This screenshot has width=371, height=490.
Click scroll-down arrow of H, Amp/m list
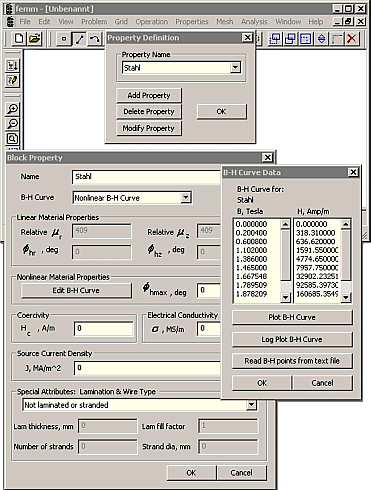(x=346, y=298)
